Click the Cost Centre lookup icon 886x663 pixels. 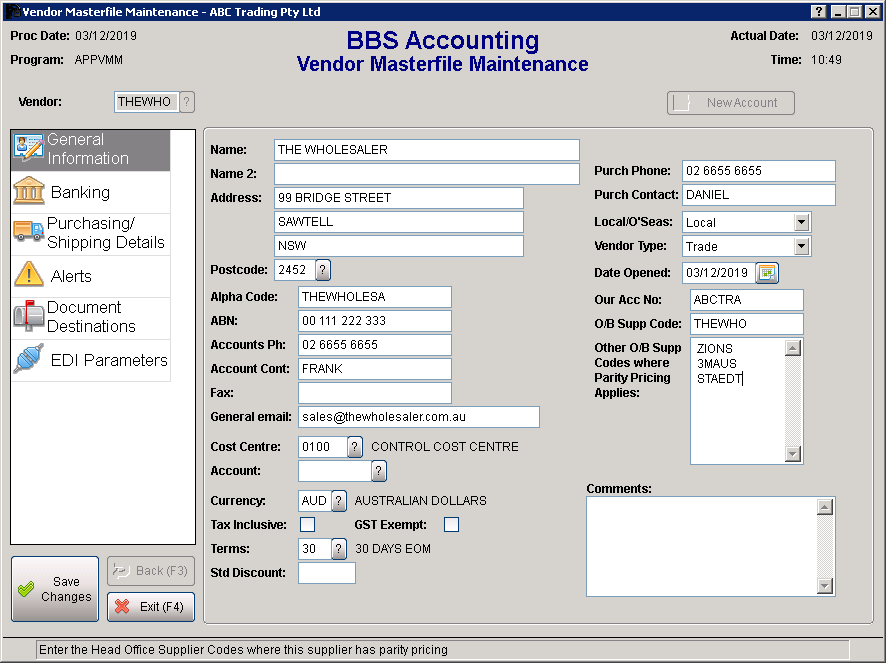pos(355,447)
